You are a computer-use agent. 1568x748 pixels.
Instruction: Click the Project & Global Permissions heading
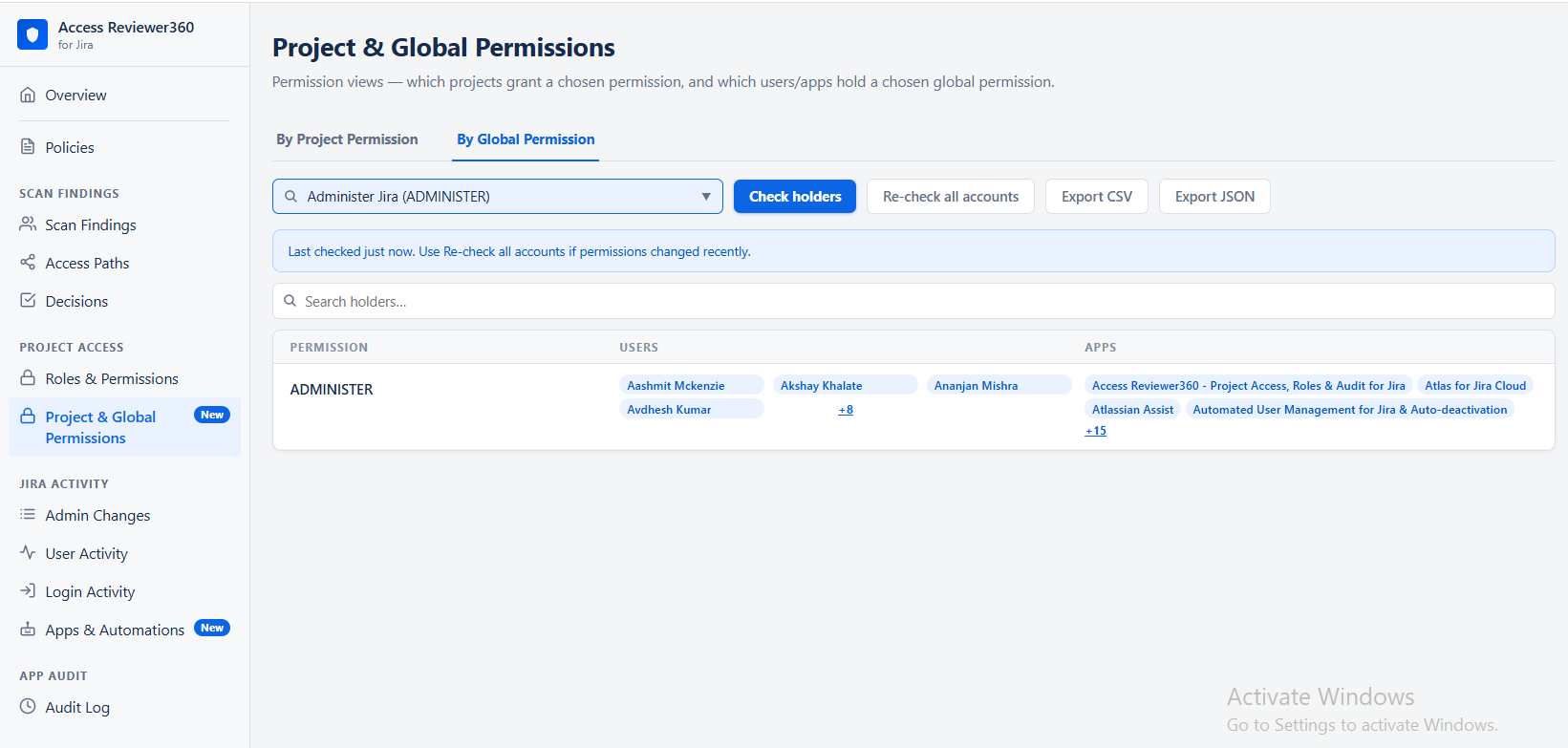(443, 47)
